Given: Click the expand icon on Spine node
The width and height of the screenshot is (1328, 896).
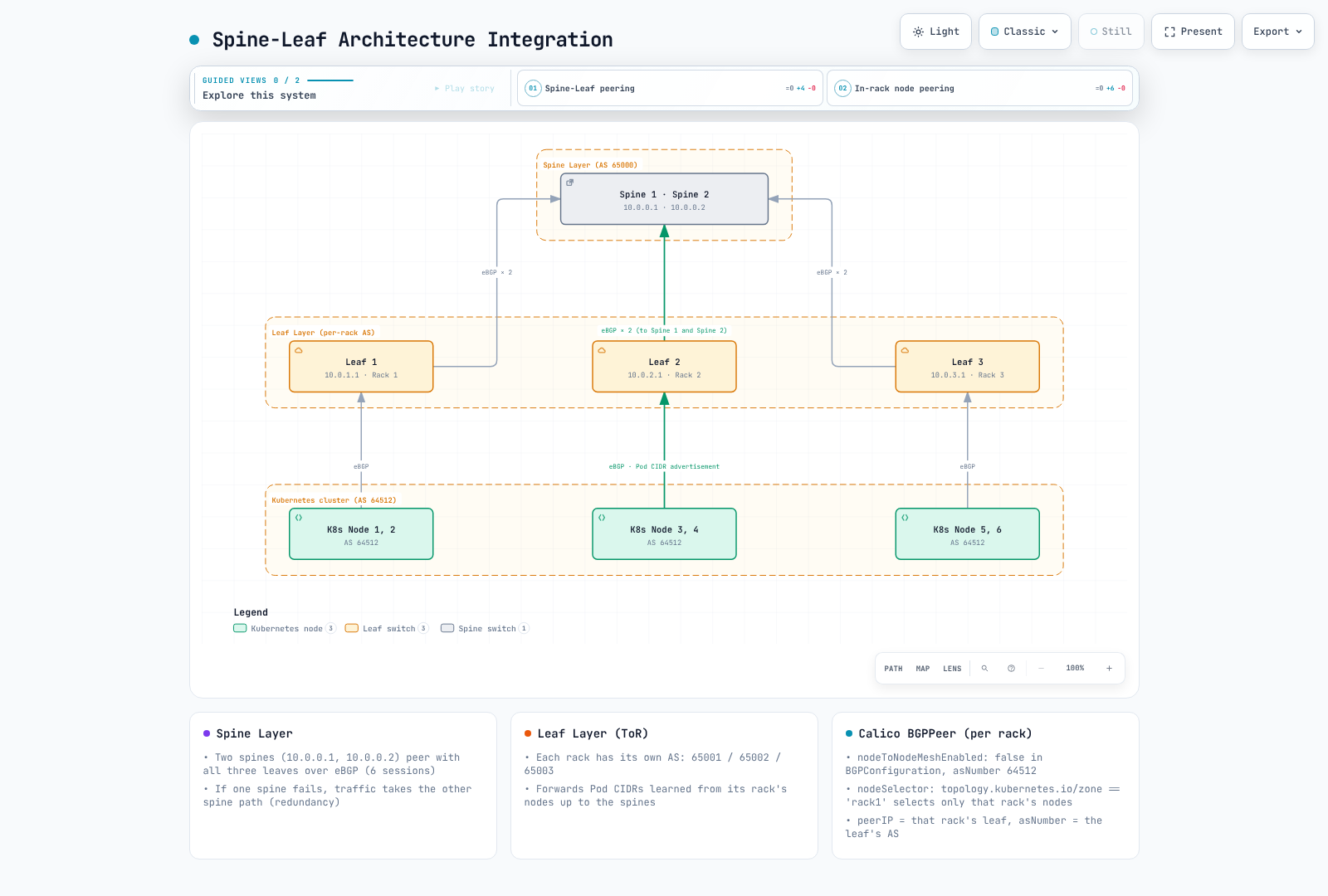Looking at the screenshot, I should [569, 183].
